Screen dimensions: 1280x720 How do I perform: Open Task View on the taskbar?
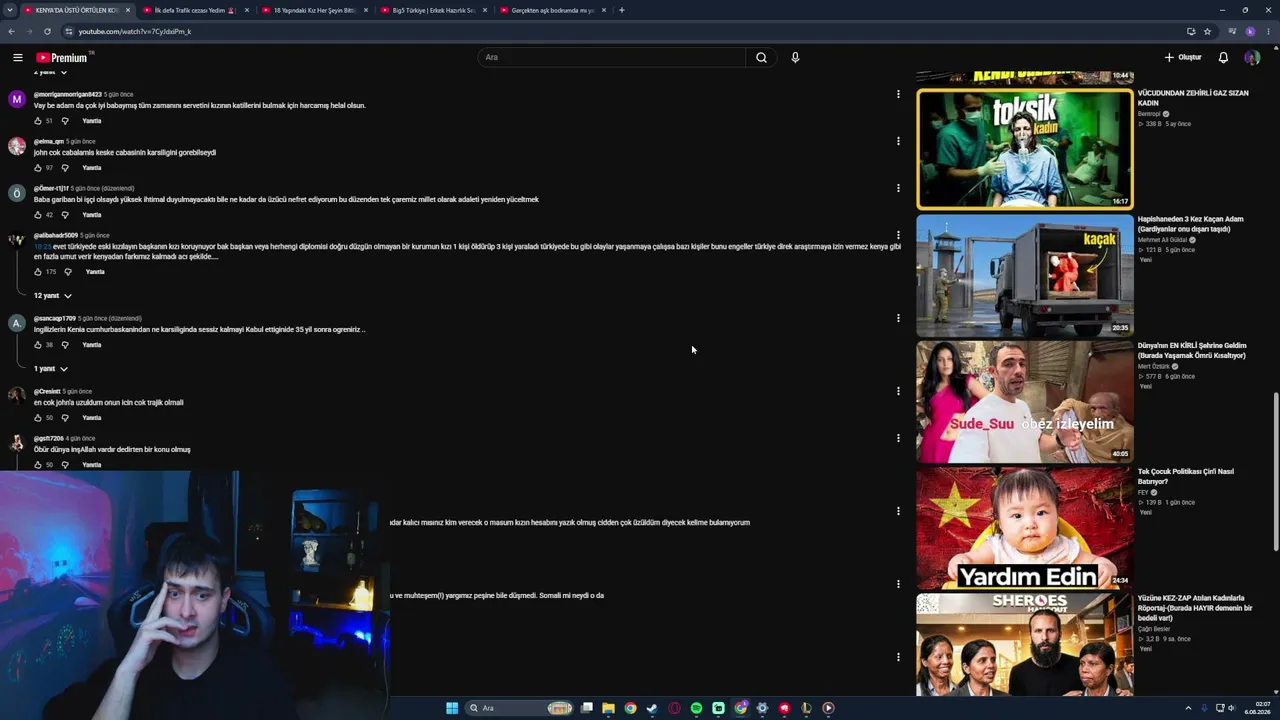click(x=587, y=708)
